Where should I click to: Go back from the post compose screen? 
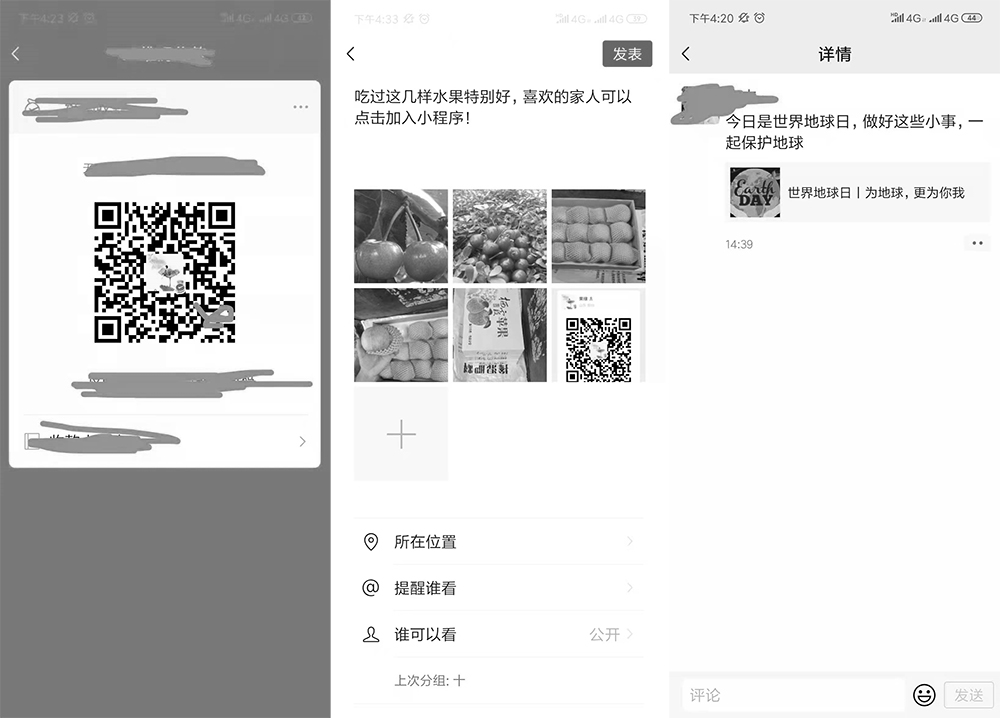pos(350,54)
